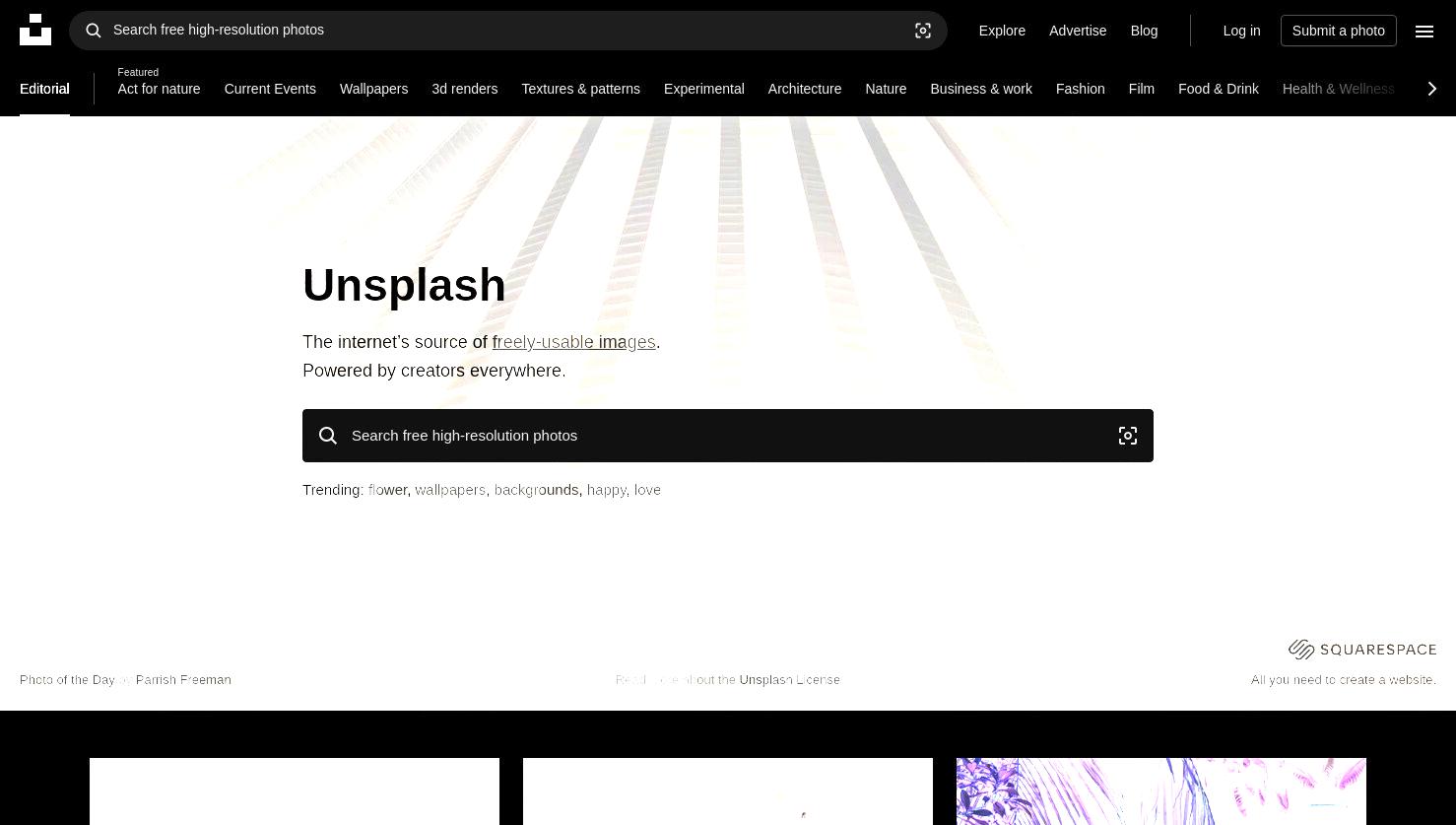
Task: Select the Current Events category
Action: (x=270, y=89)
